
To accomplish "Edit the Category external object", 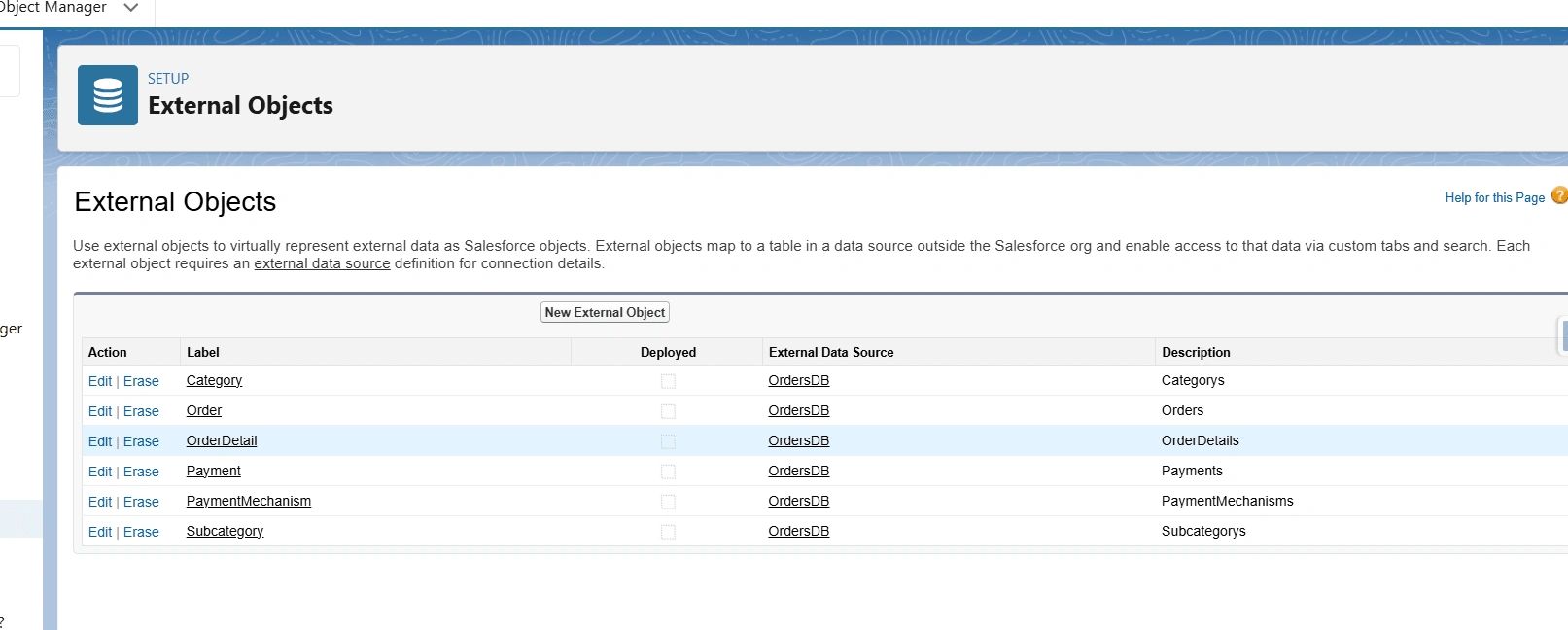I will (x=100, y=381).
